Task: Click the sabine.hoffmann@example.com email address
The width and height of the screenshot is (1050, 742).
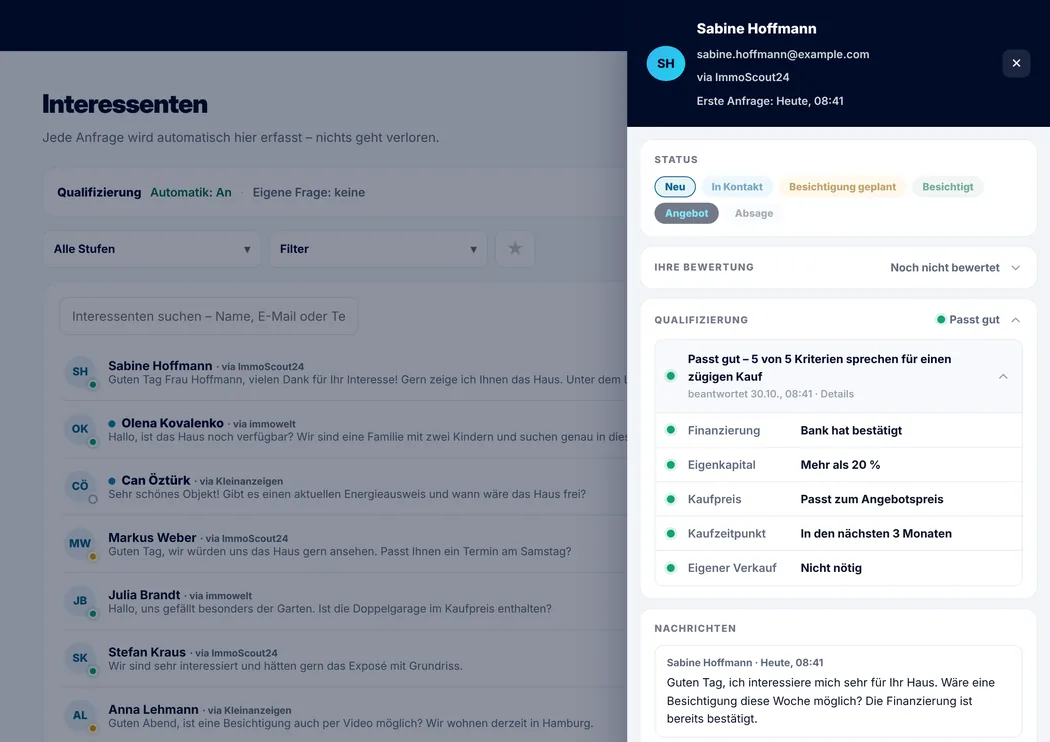Action: click(x=783, y=54)
